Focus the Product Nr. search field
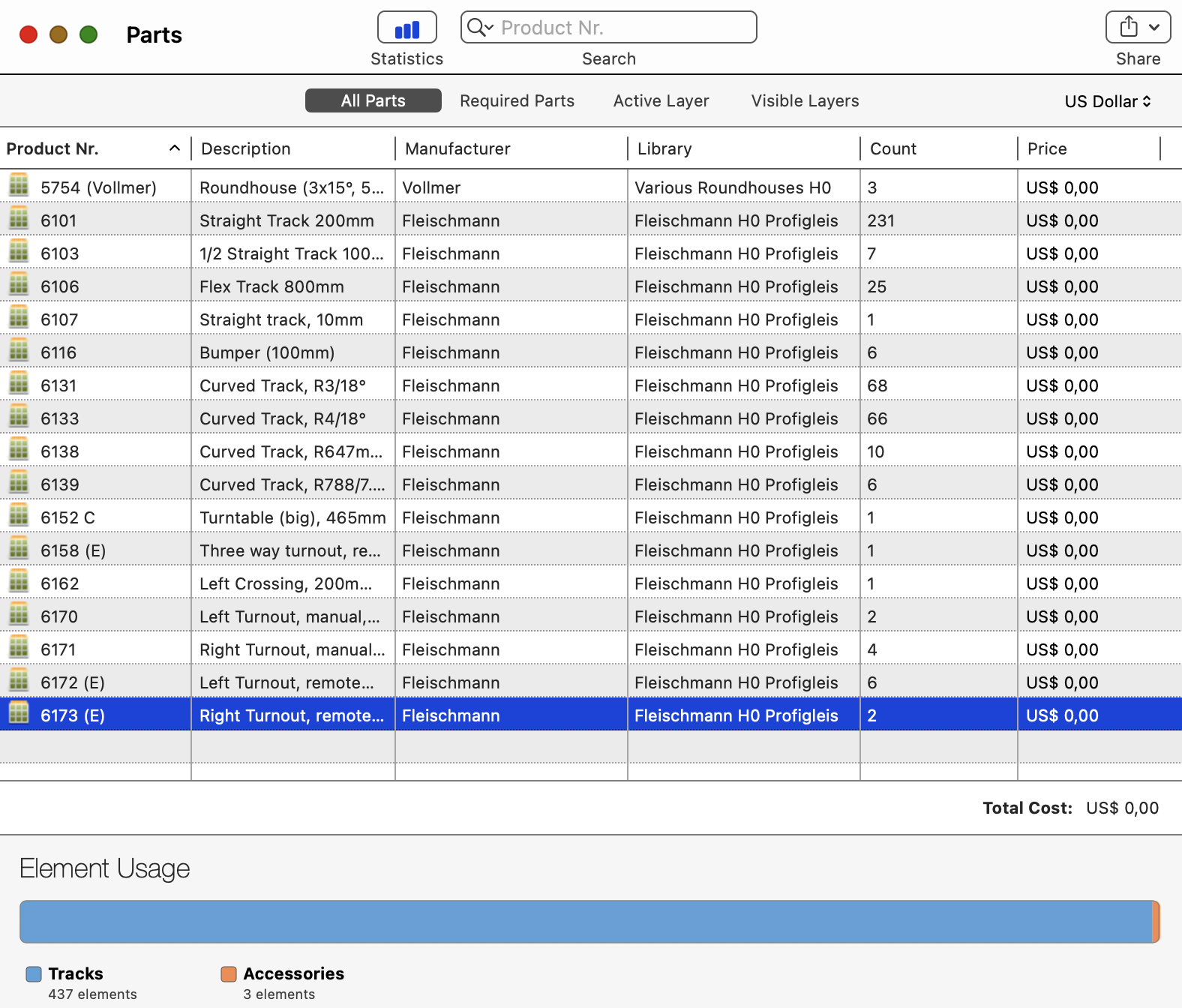 [x=608, y=28]
